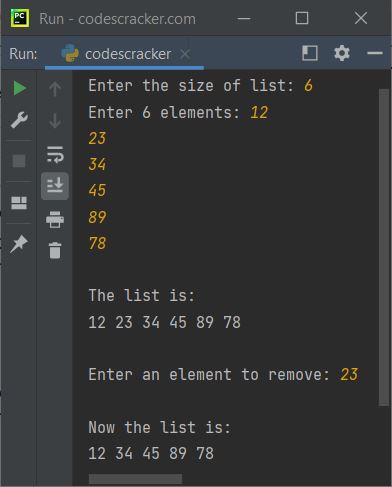The image size is (392, 487).
Task: Click the vertical console scrollbar
Action: click(x=384, y=247)
